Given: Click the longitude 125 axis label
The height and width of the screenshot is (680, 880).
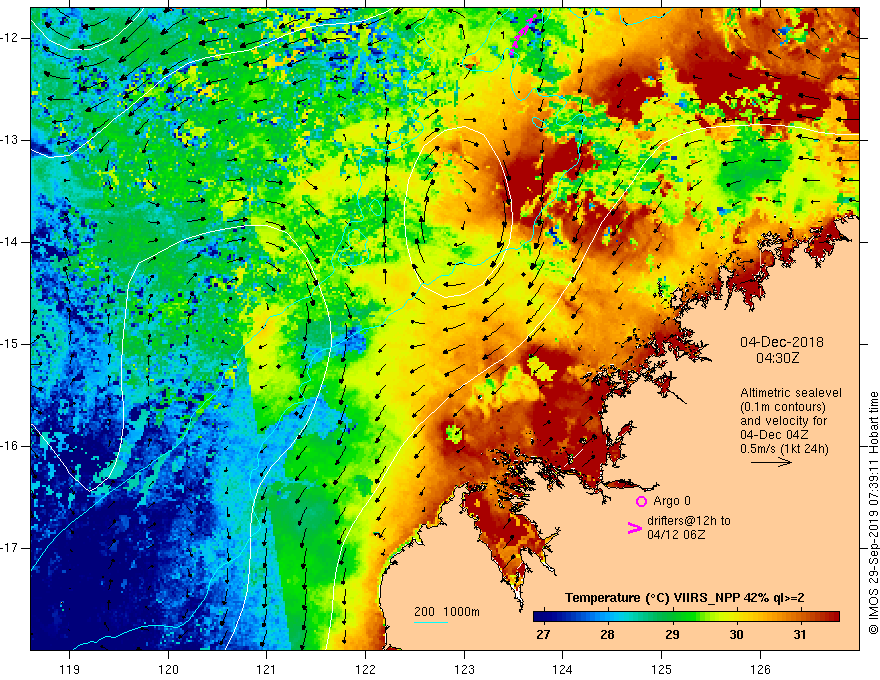Looking at the screenshot, I should click(x=662, y=669).
